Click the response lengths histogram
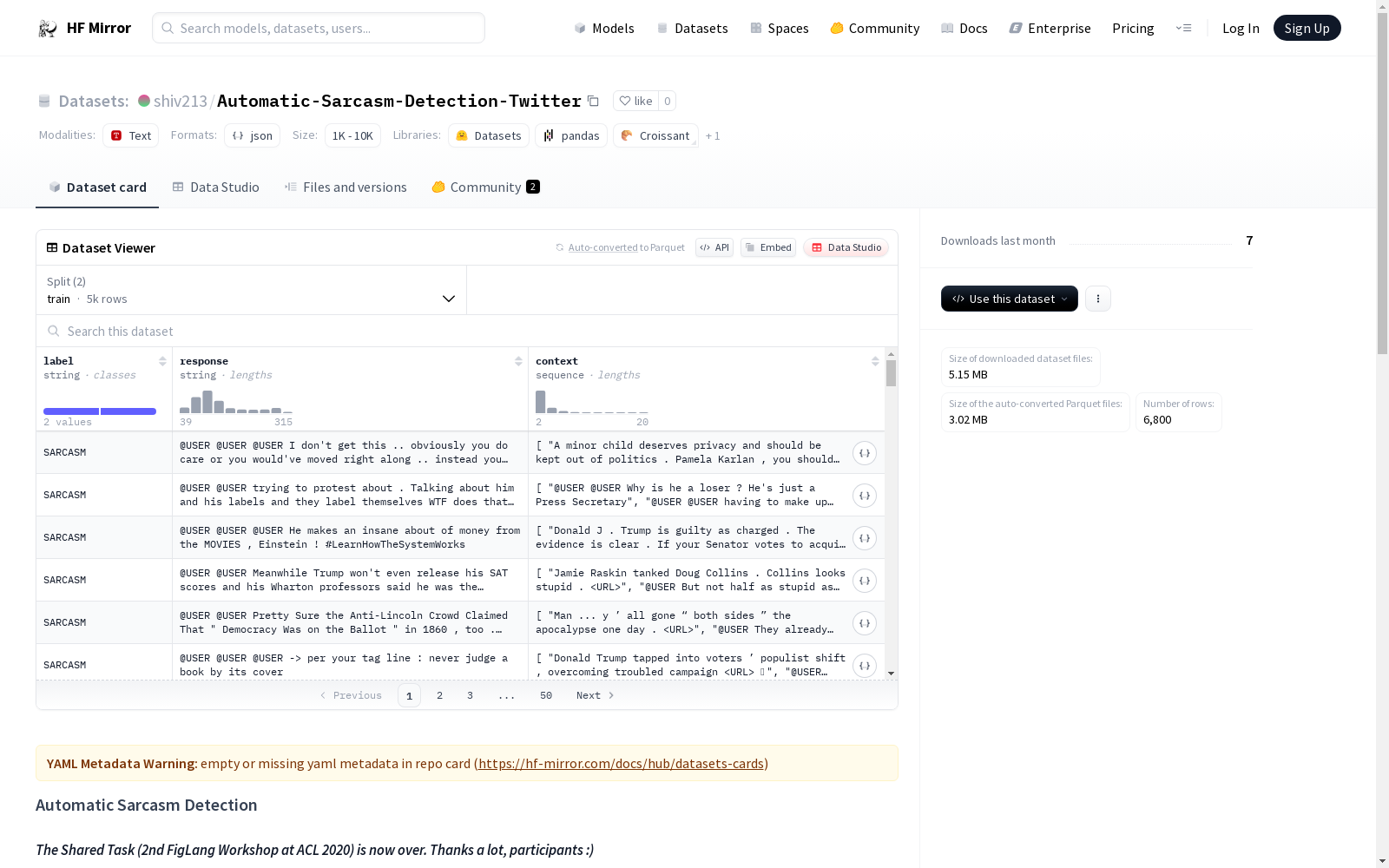The width and height of the screenshot is (1389, 868). (236, 402)
